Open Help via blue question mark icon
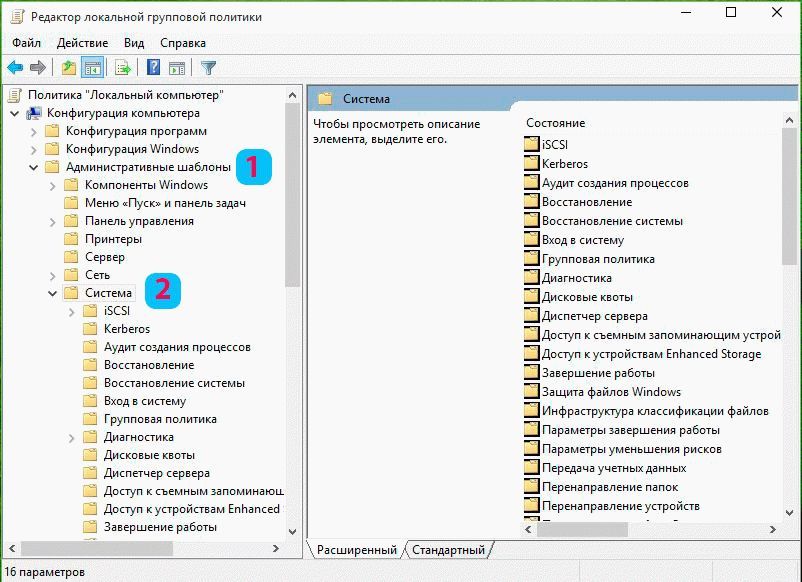Viewport: 802px width, 582px height. [x=154, y=68]
